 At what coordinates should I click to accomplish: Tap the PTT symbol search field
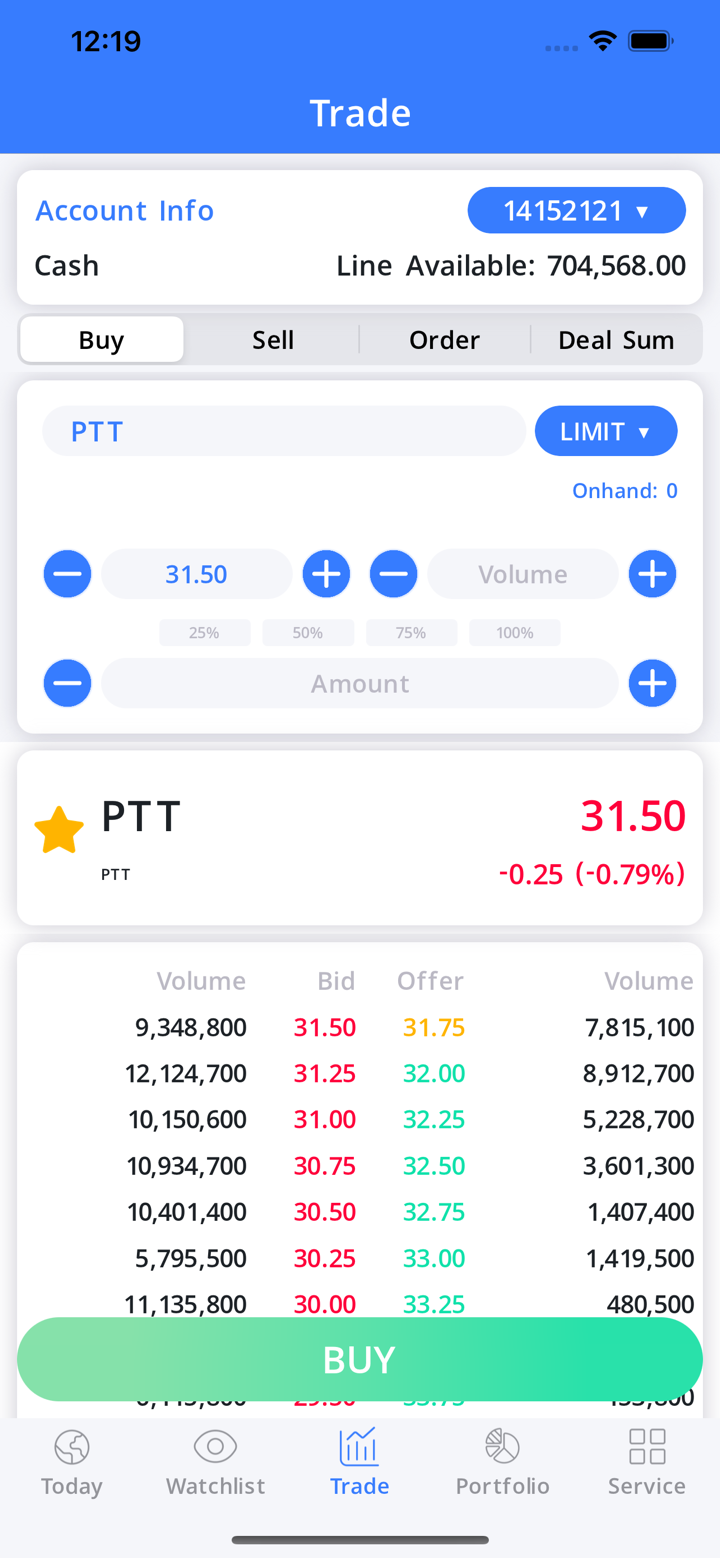pos(284,432)
